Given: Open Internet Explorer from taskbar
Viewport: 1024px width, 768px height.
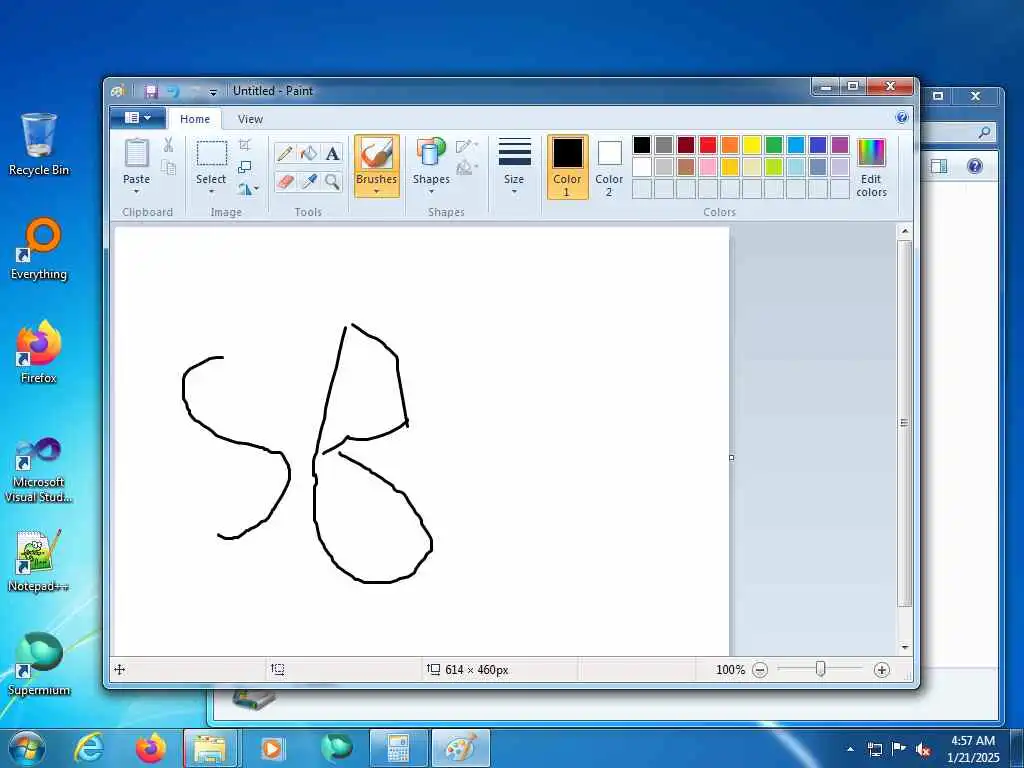Looking at the screenshot, I should [89, 748].
